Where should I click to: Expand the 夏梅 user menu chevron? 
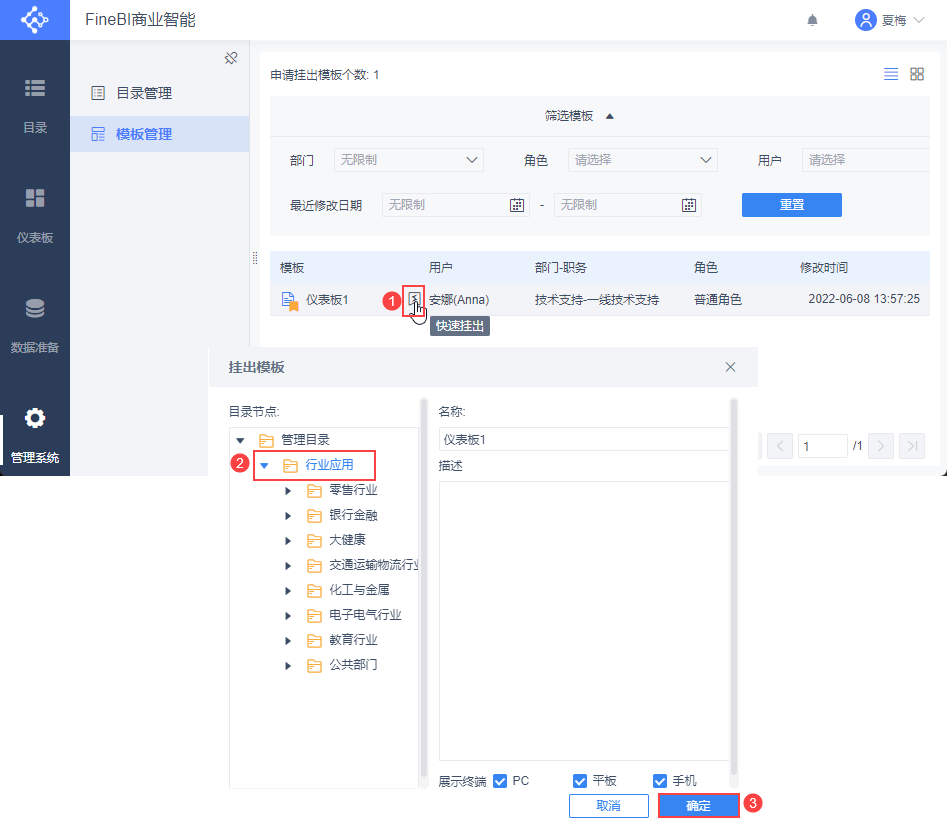pyautogui.click(x=919, y=20)
